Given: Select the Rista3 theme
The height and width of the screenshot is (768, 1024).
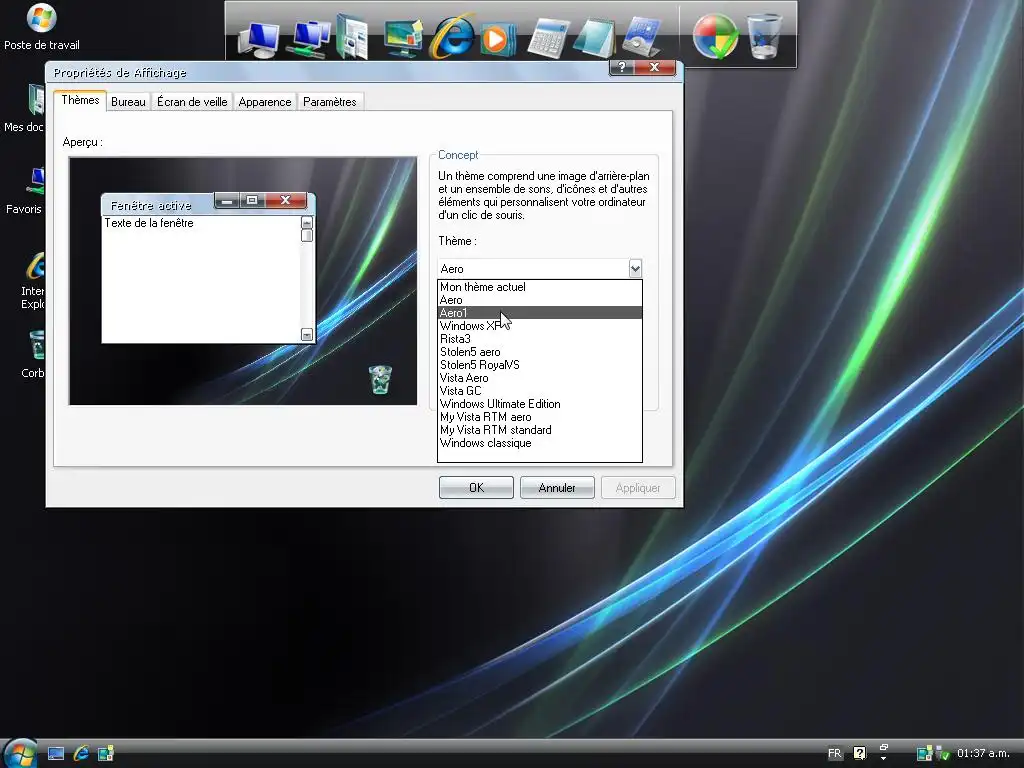Looking at the screenshot, I should tap(539, 339).
